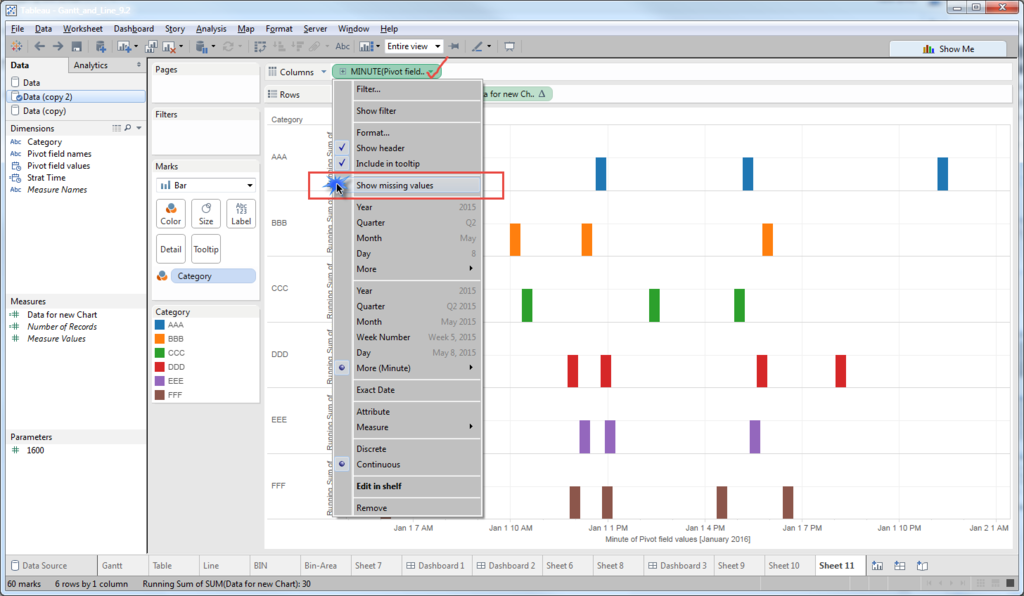This screenshot has height=596, width=1024.
Task: Undo with the back arrow icon
Action: [x=40, y=46]
